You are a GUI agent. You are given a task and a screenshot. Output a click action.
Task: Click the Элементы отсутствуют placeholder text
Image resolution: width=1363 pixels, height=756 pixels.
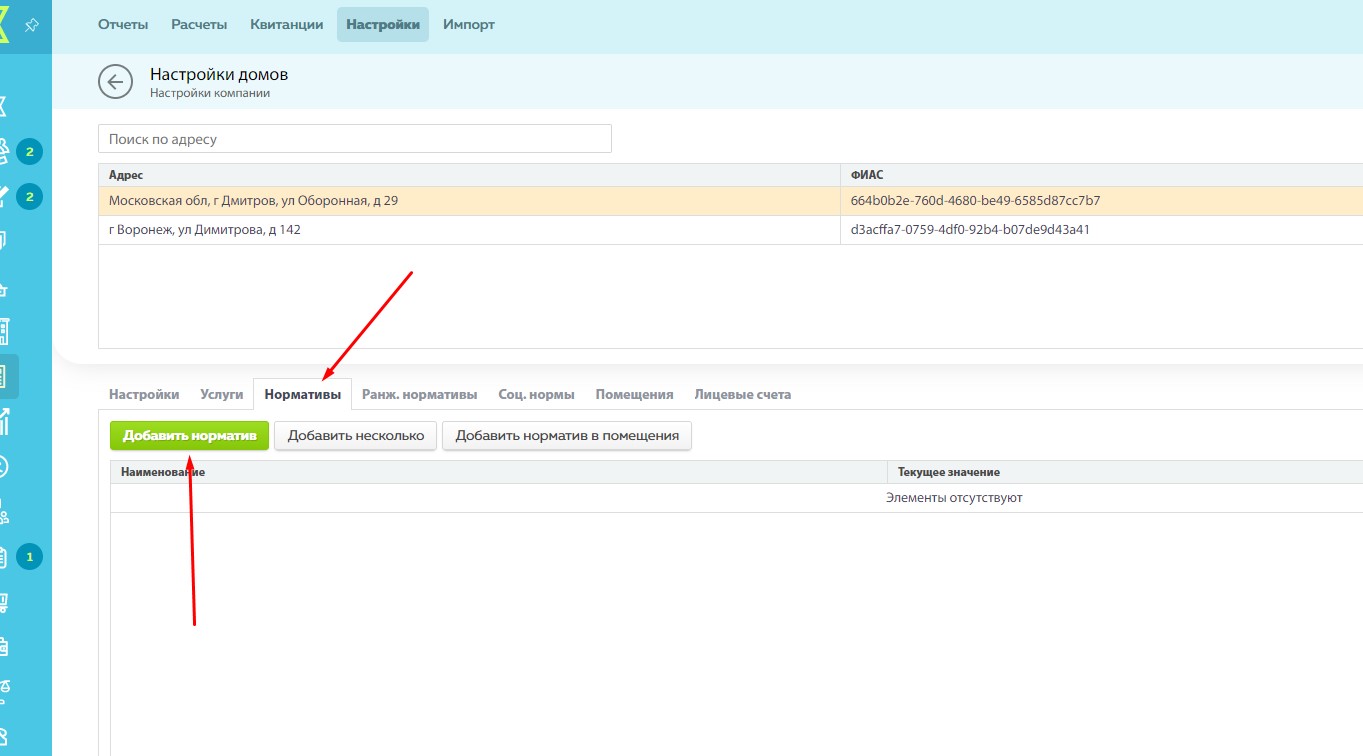point(954,498)
